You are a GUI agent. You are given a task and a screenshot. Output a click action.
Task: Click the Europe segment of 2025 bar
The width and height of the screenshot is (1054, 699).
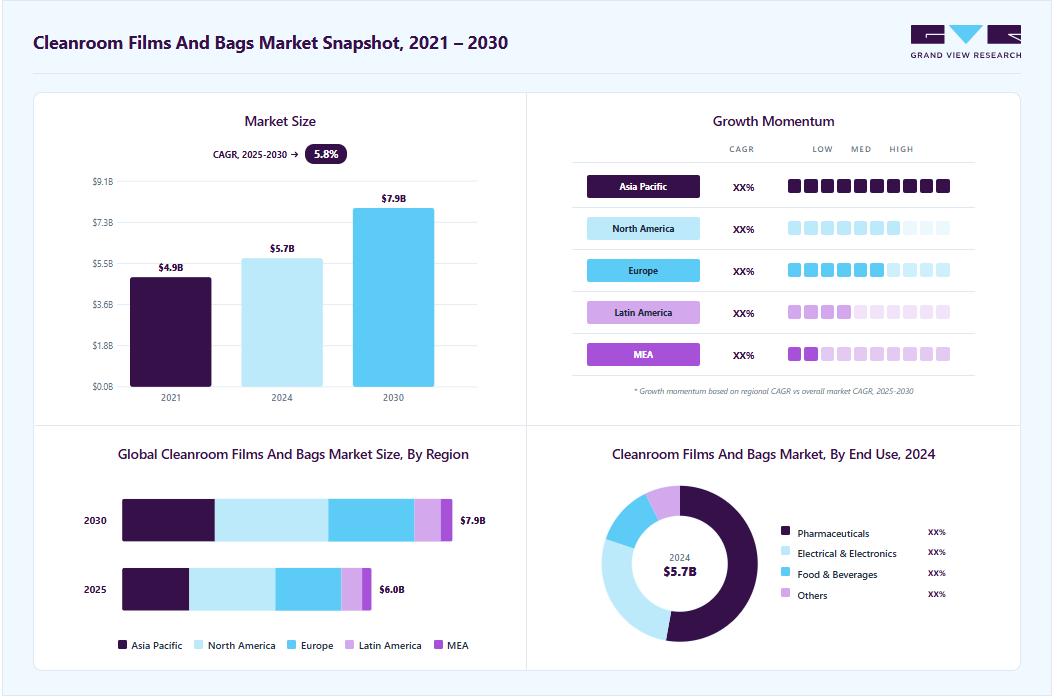pyautogui.click(x=309, y=589)
